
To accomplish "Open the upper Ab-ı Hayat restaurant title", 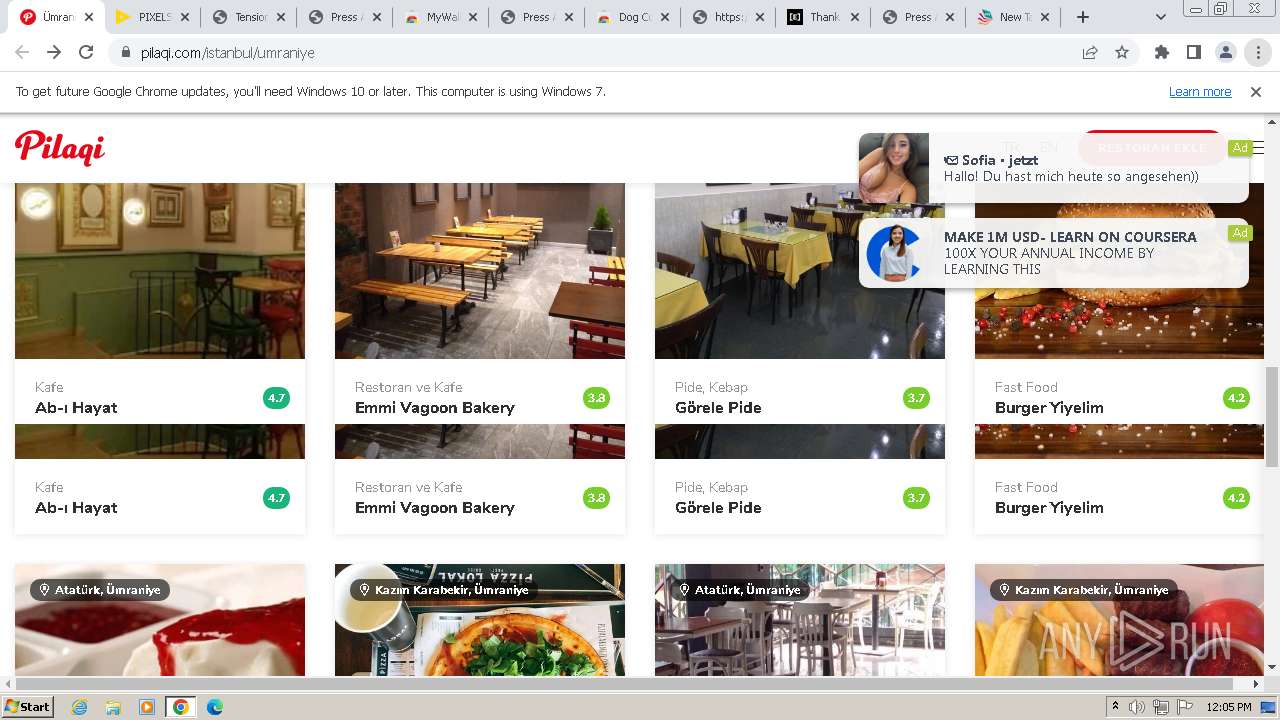I will tap(76, 408).
